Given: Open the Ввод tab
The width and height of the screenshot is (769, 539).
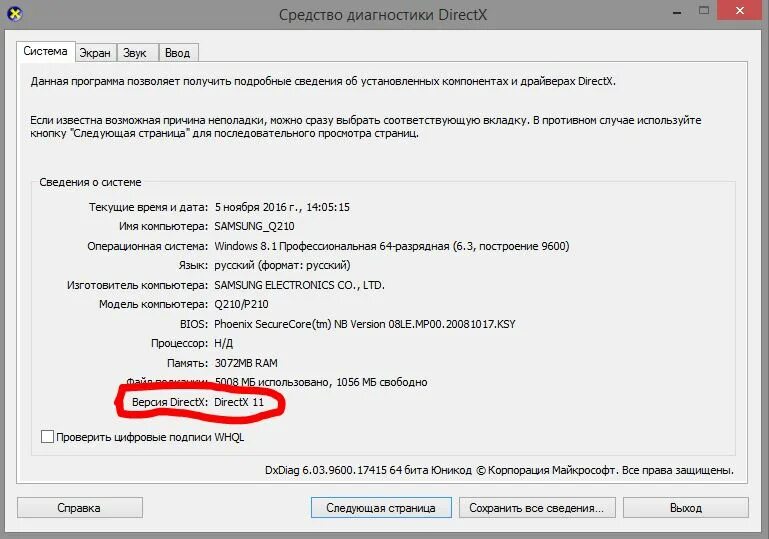Looking at the screenshot, I should pyautogui.click(x=178, y=53).
